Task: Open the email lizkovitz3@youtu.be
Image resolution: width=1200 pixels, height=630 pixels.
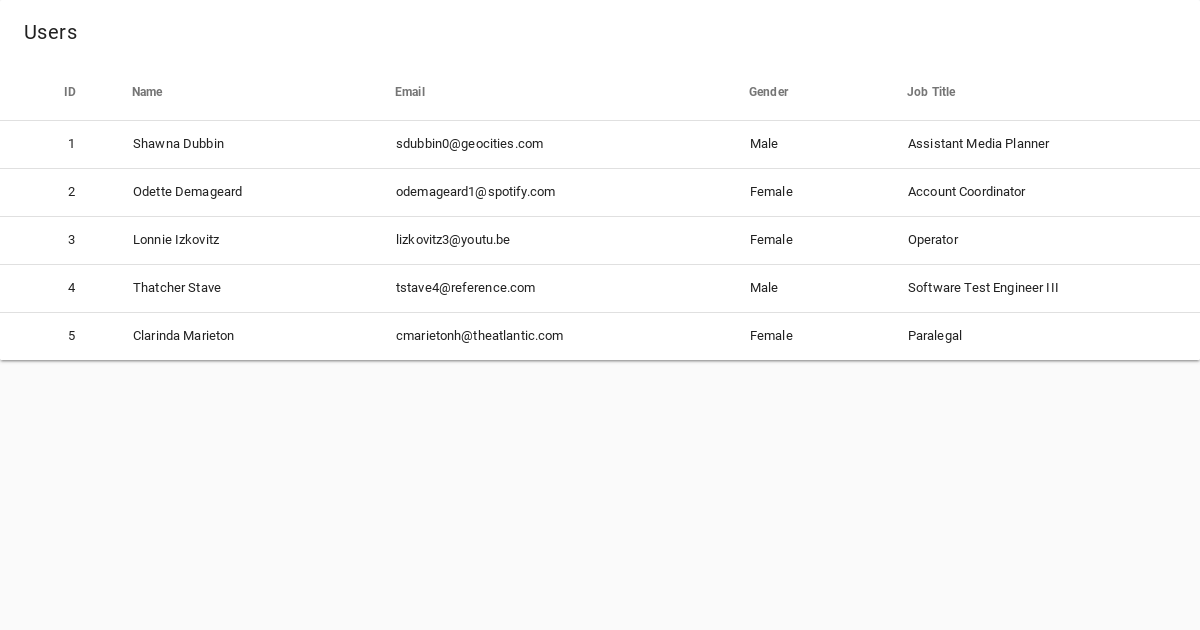Action: click(453, 240)
